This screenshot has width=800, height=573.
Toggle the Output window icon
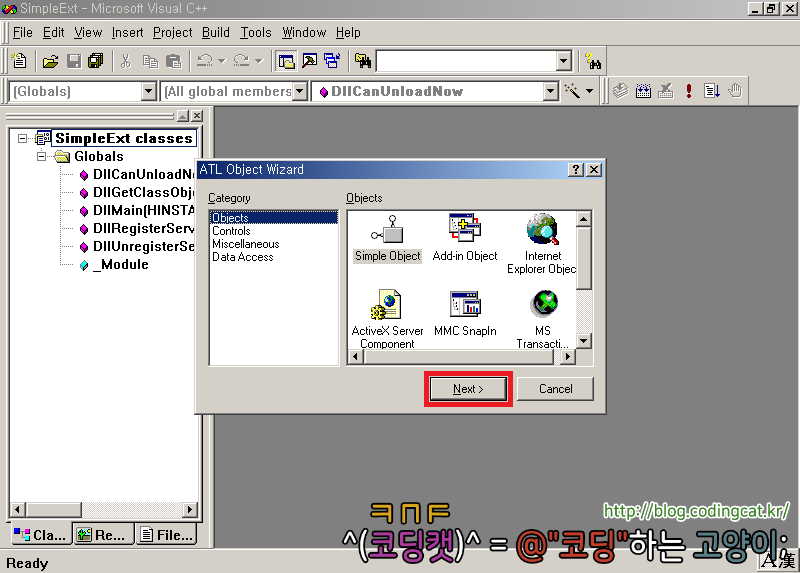tap(310, 61)
